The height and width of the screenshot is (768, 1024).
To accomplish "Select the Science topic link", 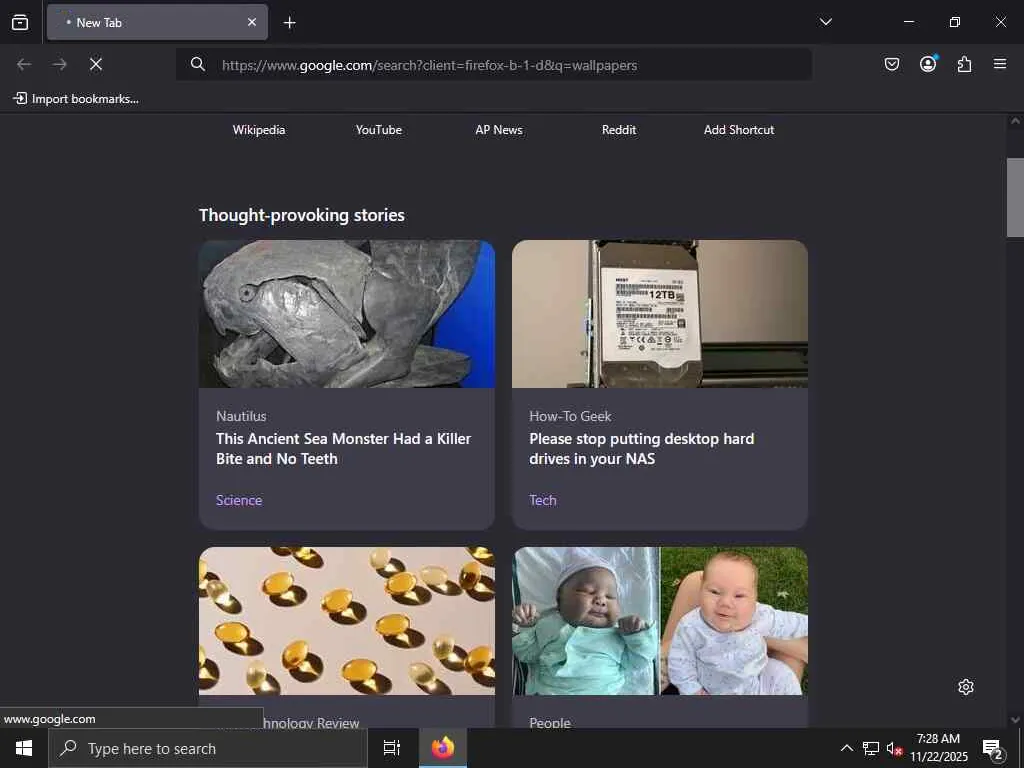I will point(239,500).
